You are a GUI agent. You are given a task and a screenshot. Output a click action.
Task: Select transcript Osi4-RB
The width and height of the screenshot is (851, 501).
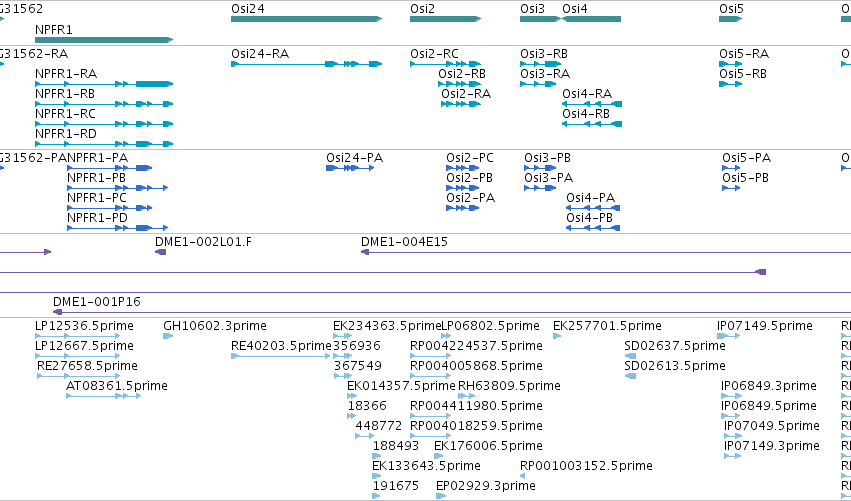(592, 124)
